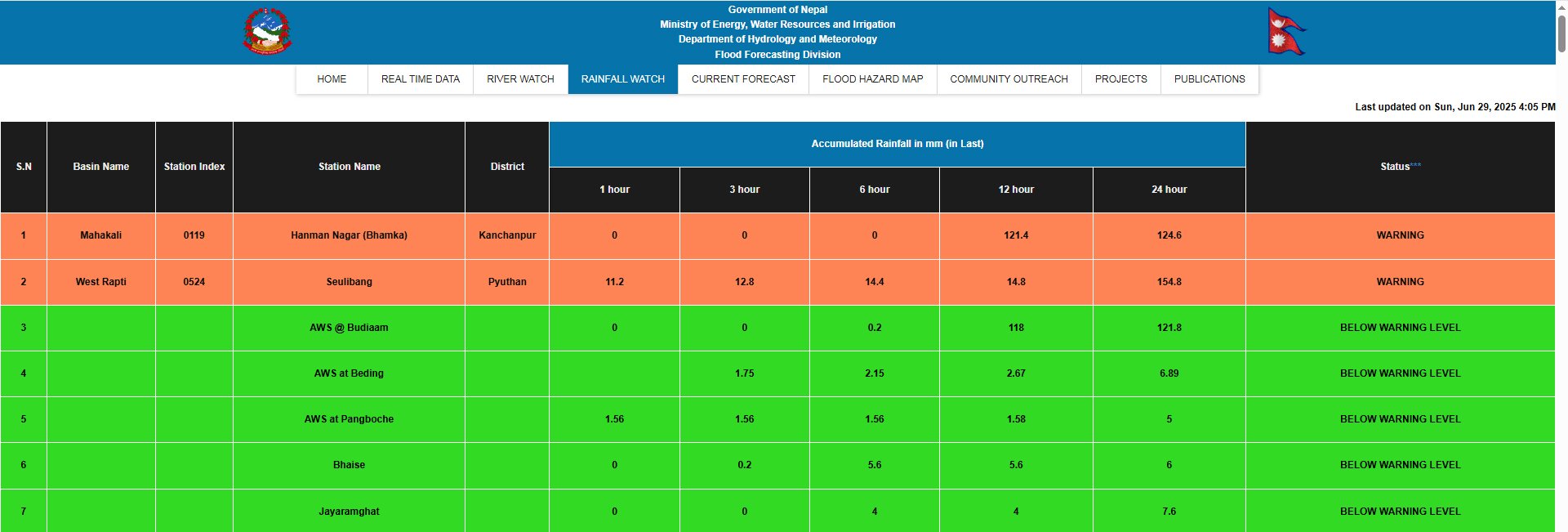Click the 121.8 rainfall value

[1169, 328]
